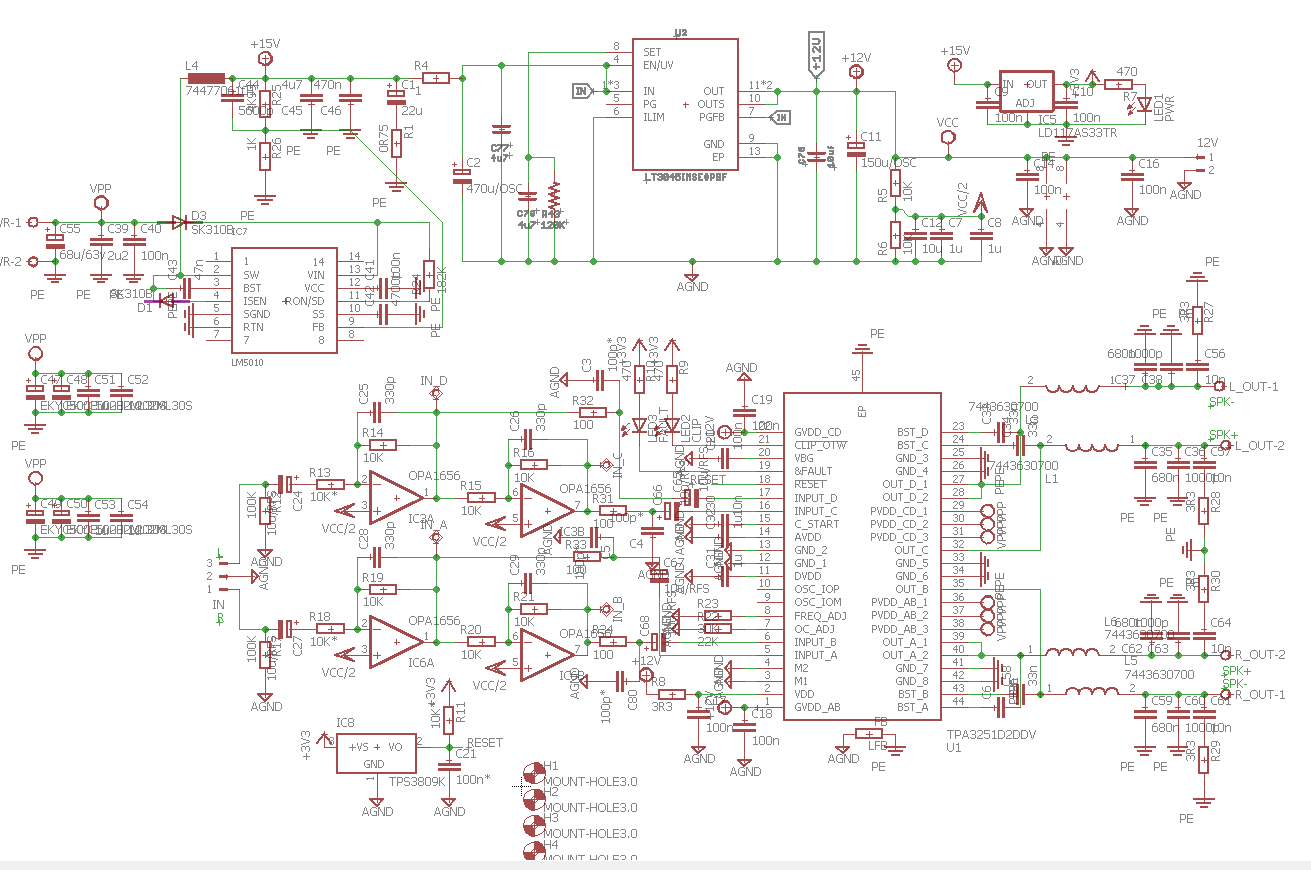Select resistor R15 10K
This screenshot has height=870, width=1311.
(481, 497)
